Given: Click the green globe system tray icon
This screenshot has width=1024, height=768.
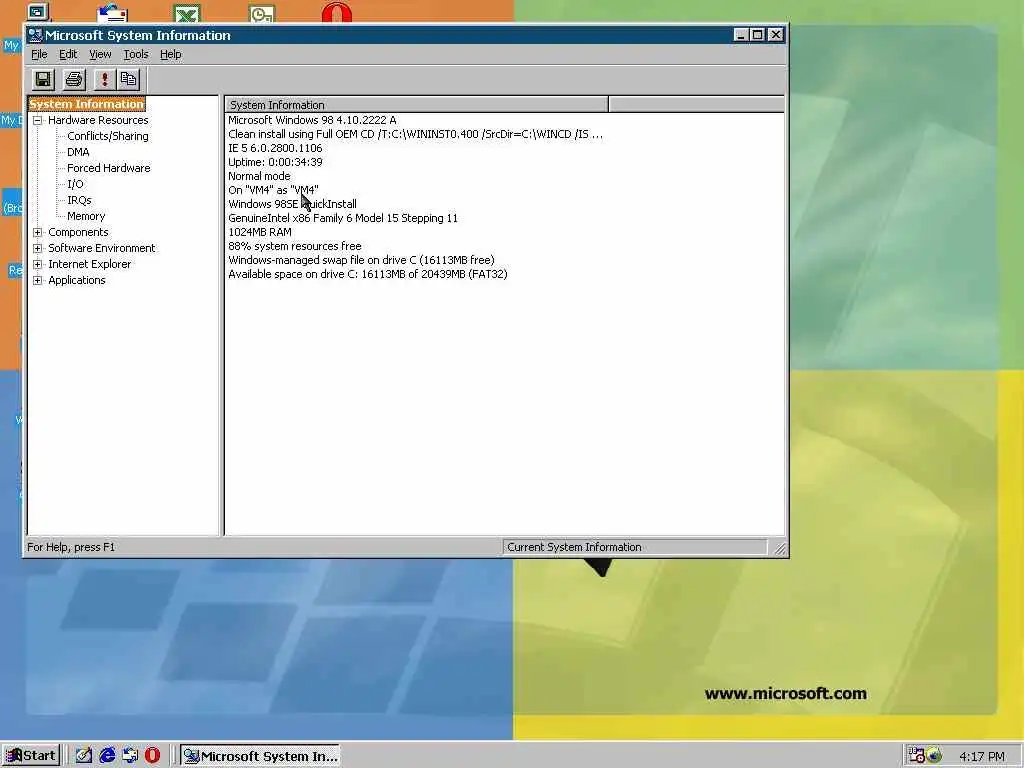Looking at the screenshot, I should [x=934, y=756].
